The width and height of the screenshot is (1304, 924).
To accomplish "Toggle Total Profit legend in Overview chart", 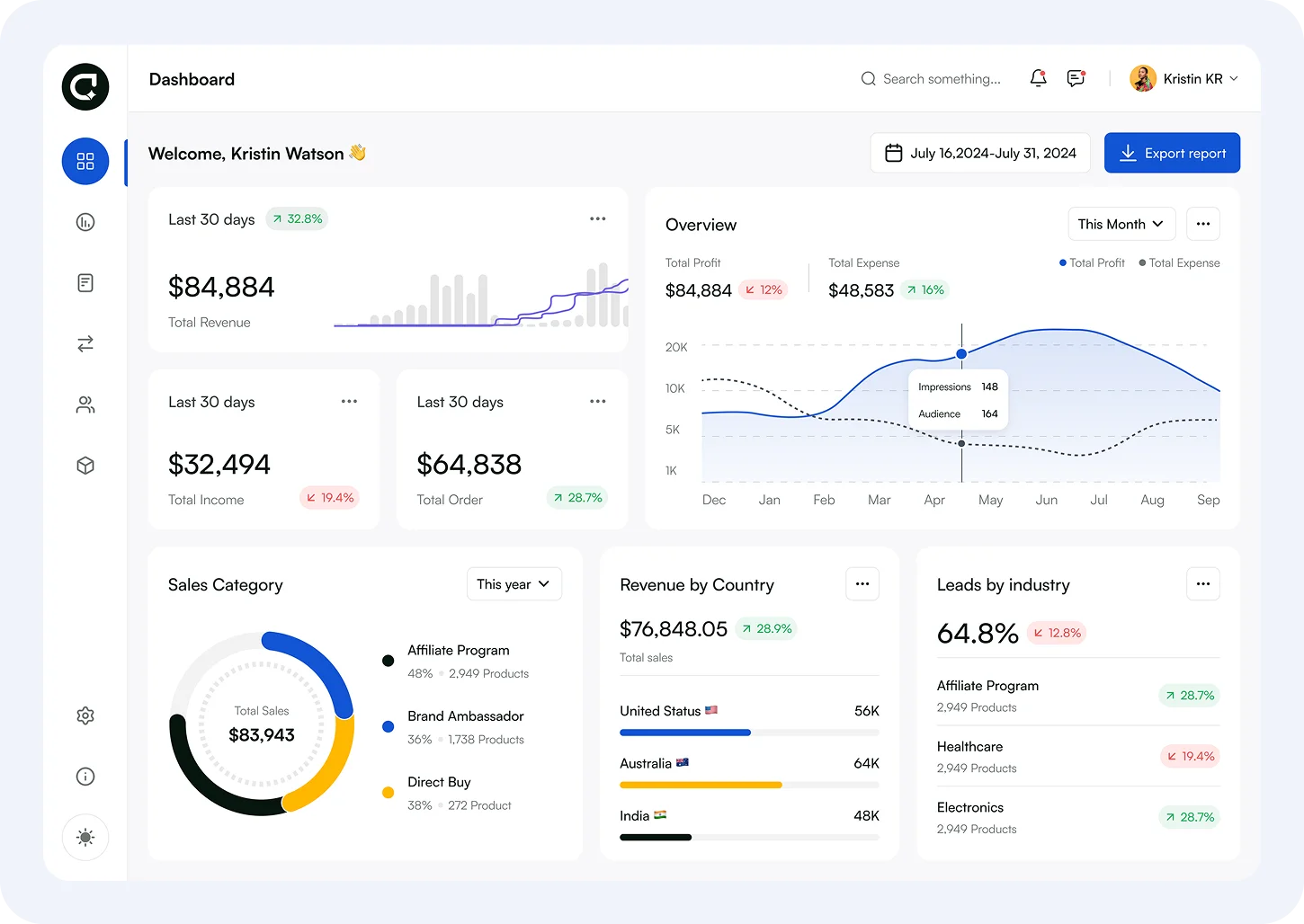I will (x=1093, y=263).
